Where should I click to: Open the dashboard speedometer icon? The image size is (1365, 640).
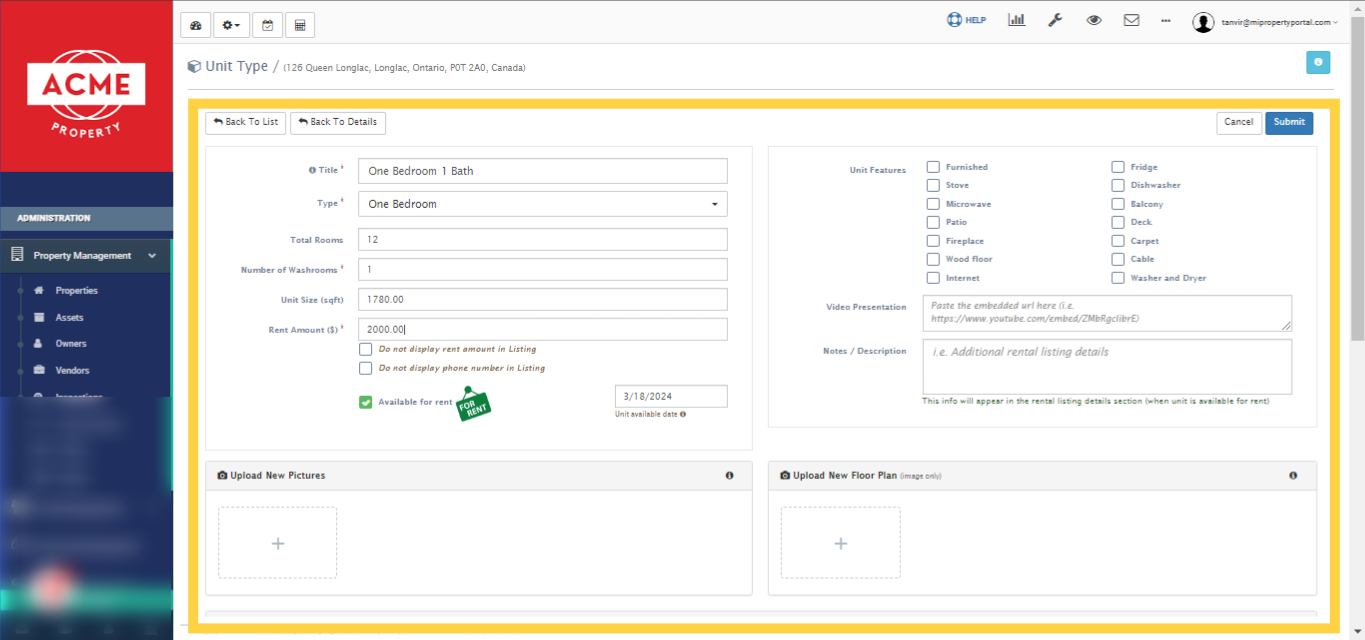195,24
